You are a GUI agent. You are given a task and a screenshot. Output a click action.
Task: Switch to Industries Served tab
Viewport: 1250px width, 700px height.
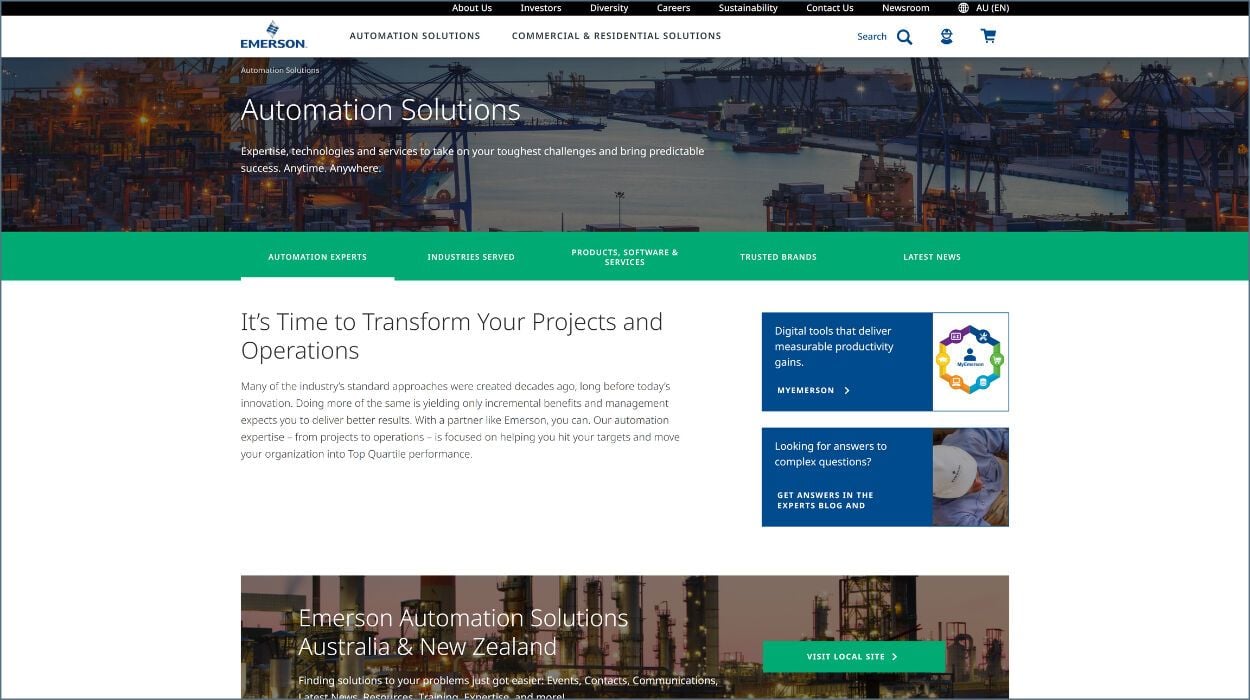(471, 257)
